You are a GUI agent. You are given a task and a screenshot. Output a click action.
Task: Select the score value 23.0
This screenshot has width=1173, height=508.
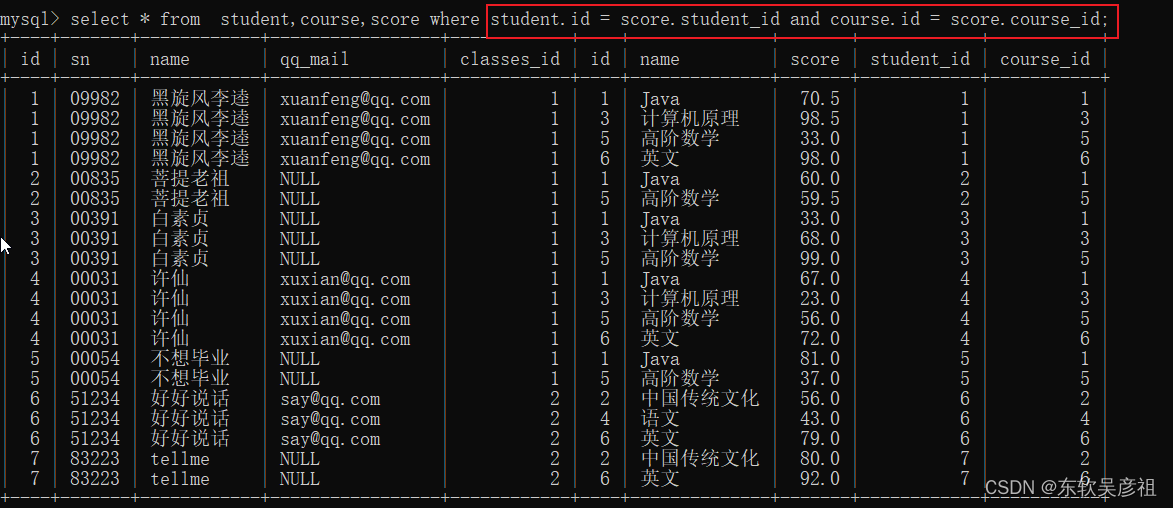(820, 299)
